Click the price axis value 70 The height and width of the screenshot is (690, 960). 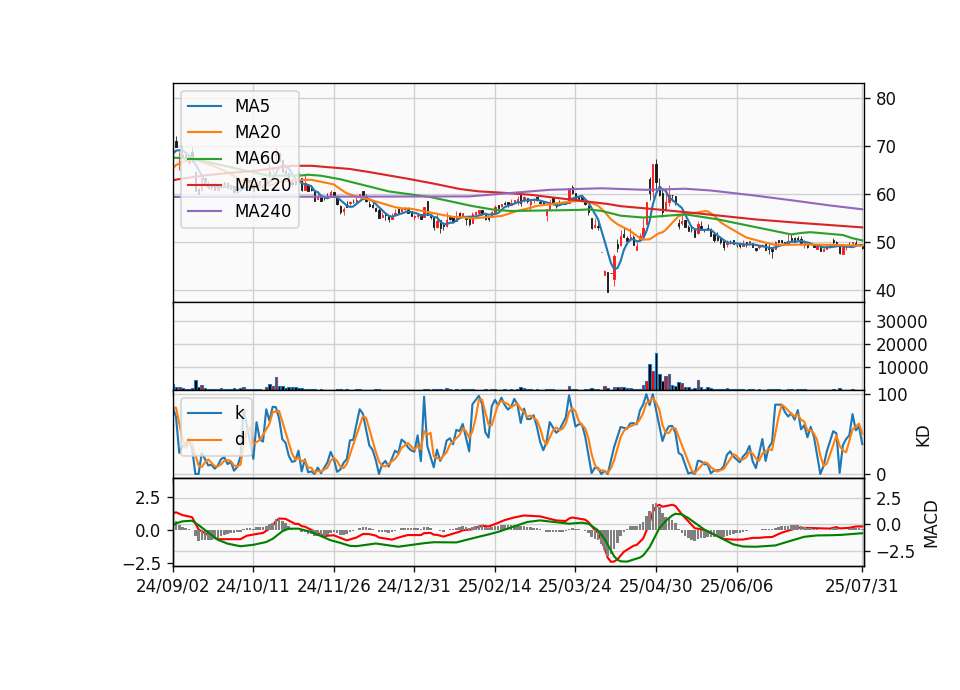885,147
